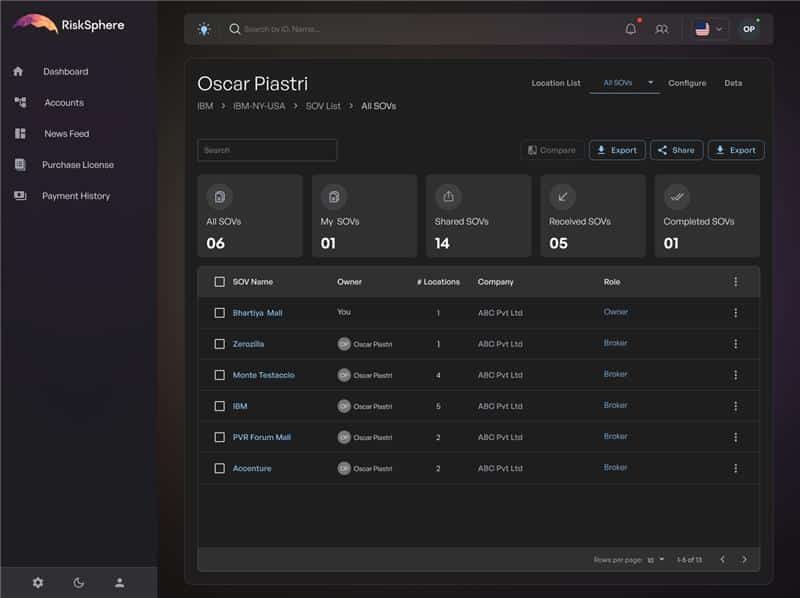
Task: Switch to the Configure tab
Action: (687, 83)
